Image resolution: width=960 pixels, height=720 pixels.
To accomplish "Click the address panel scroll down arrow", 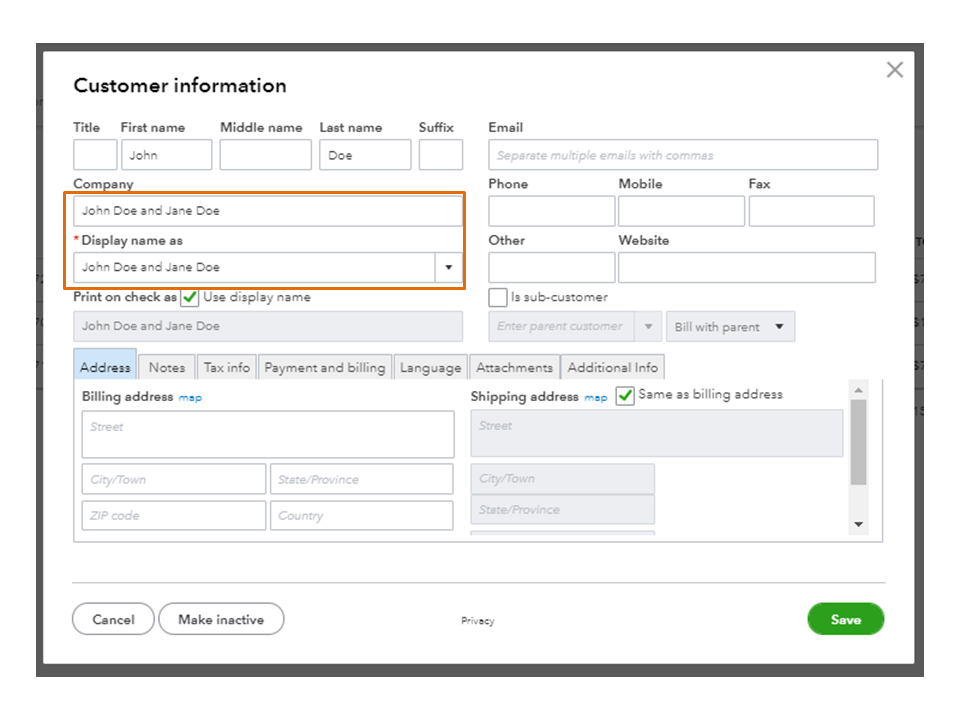I will point(858,524).
